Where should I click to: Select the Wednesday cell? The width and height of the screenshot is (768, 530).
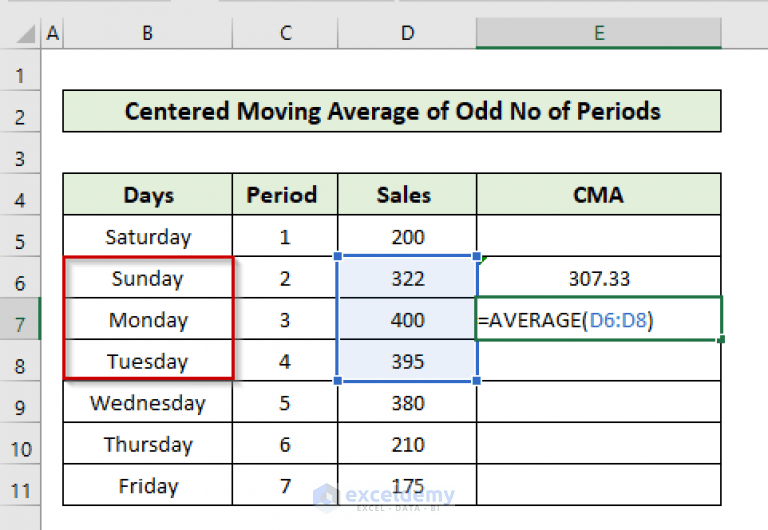point(148,402)
